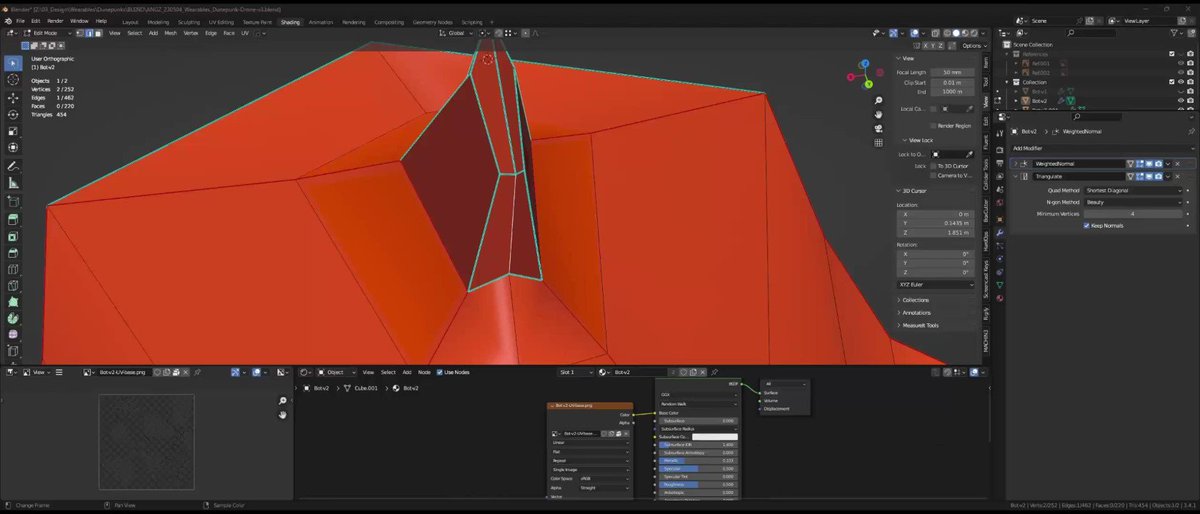Activate the 3D Cursor tool
Screen dimensions: 1200x514
pyautogui.click(x=13, y=79)
